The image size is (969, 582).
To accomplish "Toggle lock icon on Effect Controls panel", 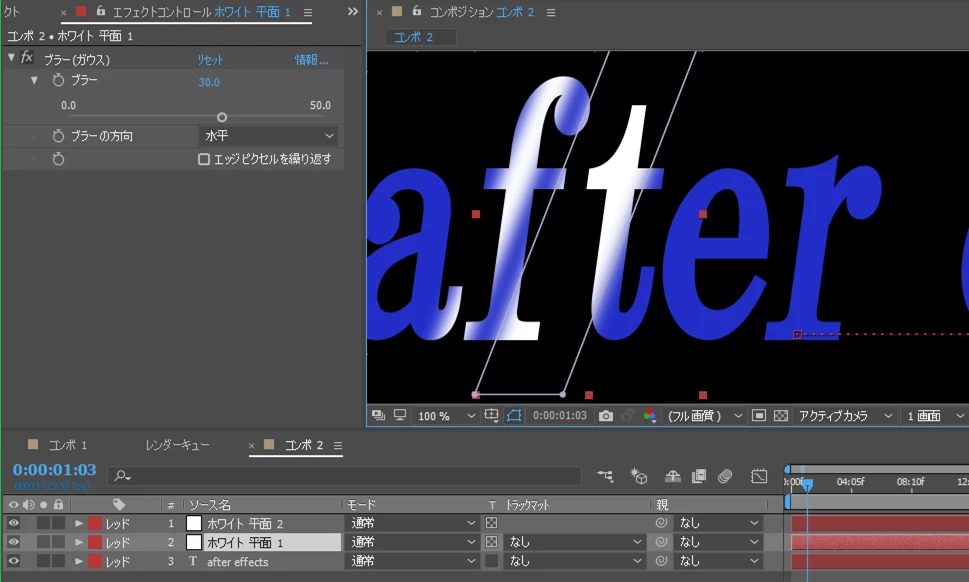I will 100,11.
